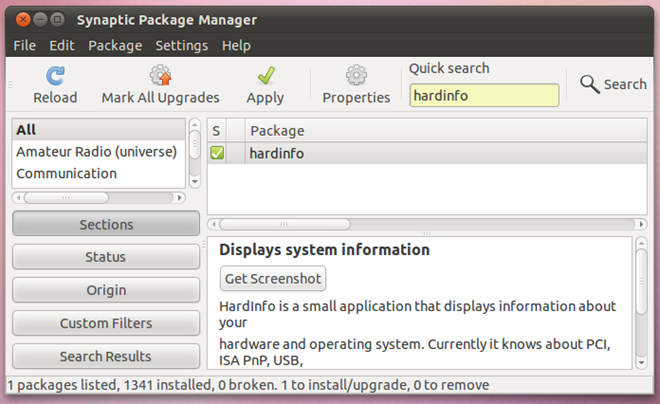Image resolution: width=660 pixels, height=404 pixels.
Task: Show the Search Results view
Action: (x=105, y=356)
